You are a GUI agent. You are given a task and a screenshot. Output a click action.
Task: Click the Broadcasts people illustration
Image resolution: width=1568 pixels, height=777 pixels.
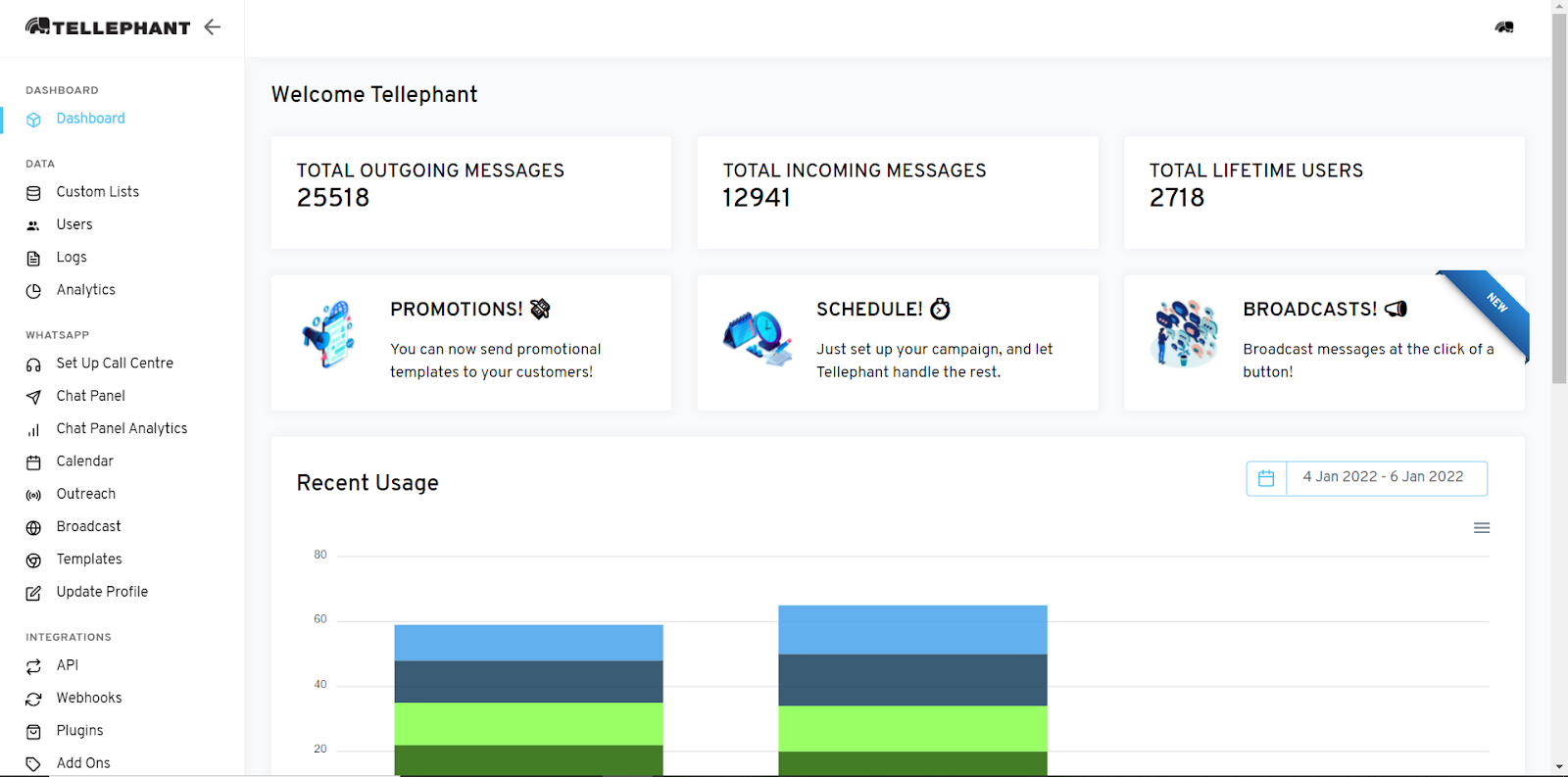[x=1186, y=334]
